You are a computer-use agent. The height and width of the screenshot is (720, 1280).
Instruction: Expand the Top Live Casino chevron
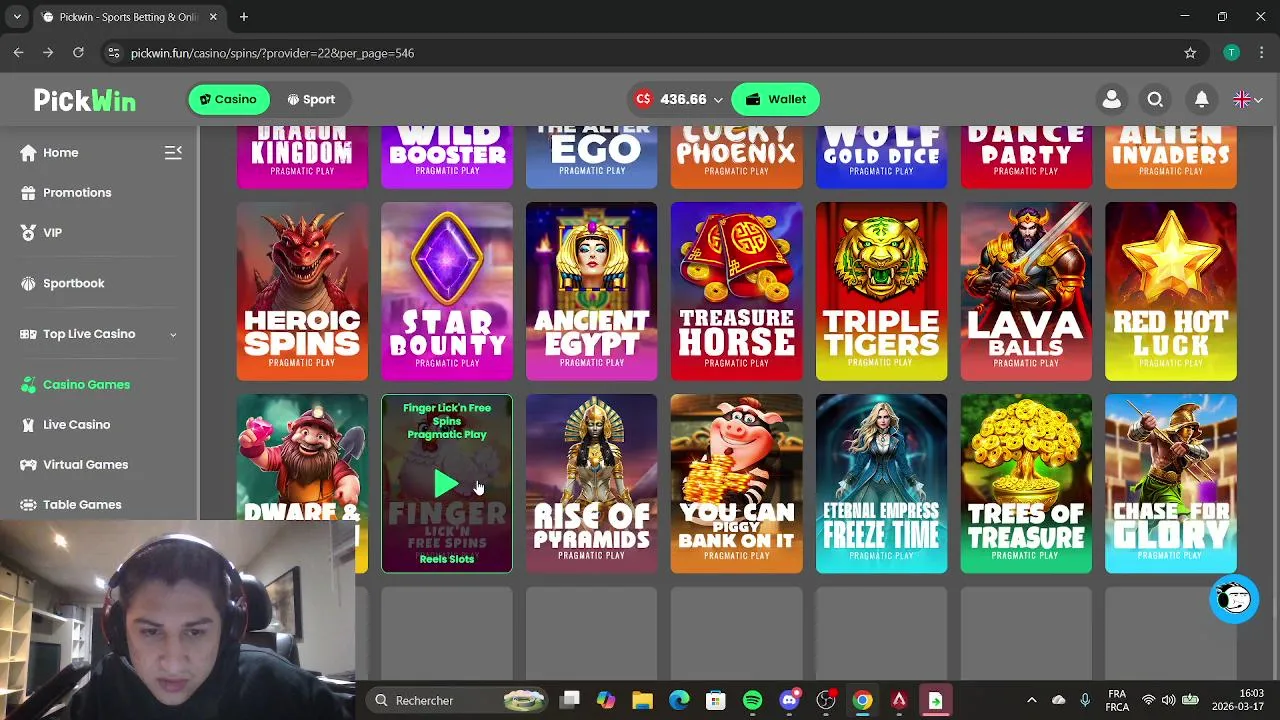click(173, 334)
